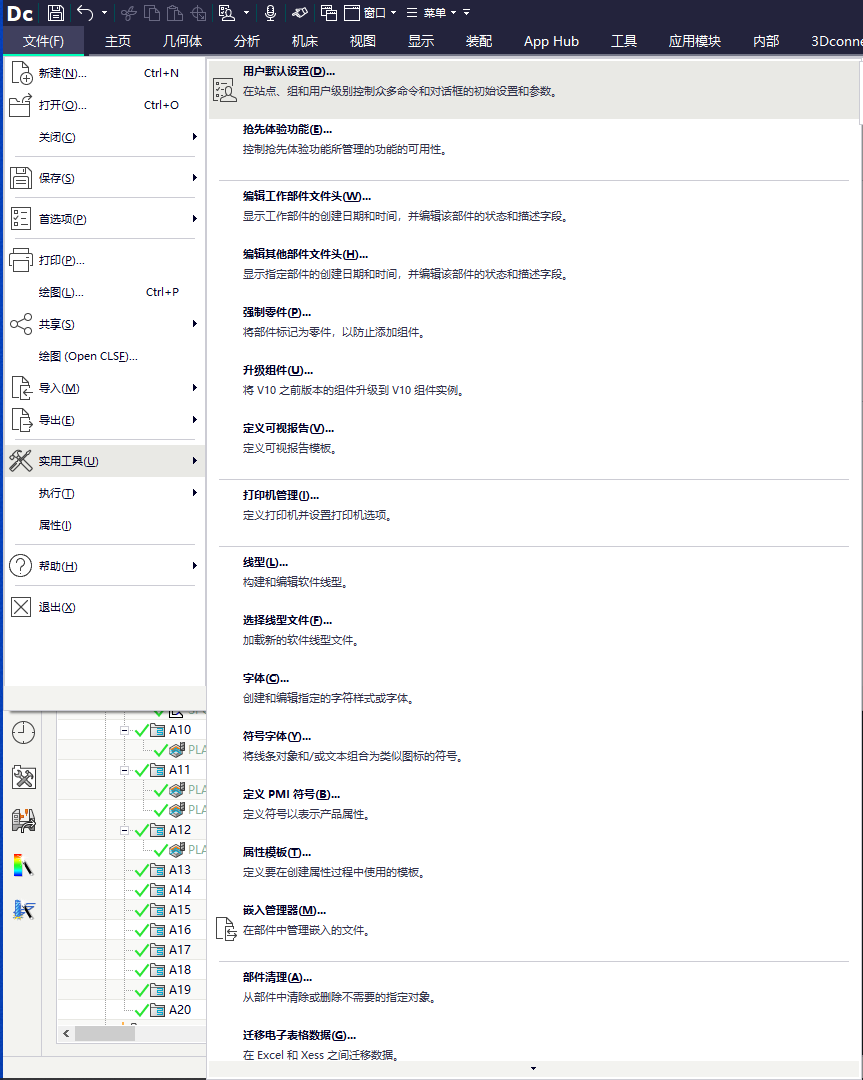Click the rainbow color bar wand icon in the resource bar
The height and width of the screenshot is (1080, 863).
23,865
